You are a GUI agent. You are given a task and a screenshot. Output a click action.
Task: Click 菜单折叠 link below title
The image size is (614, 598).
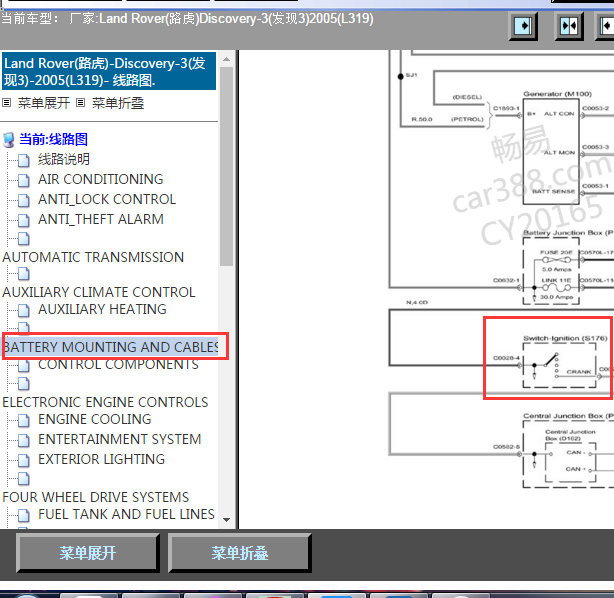click(x=118, y=103)
